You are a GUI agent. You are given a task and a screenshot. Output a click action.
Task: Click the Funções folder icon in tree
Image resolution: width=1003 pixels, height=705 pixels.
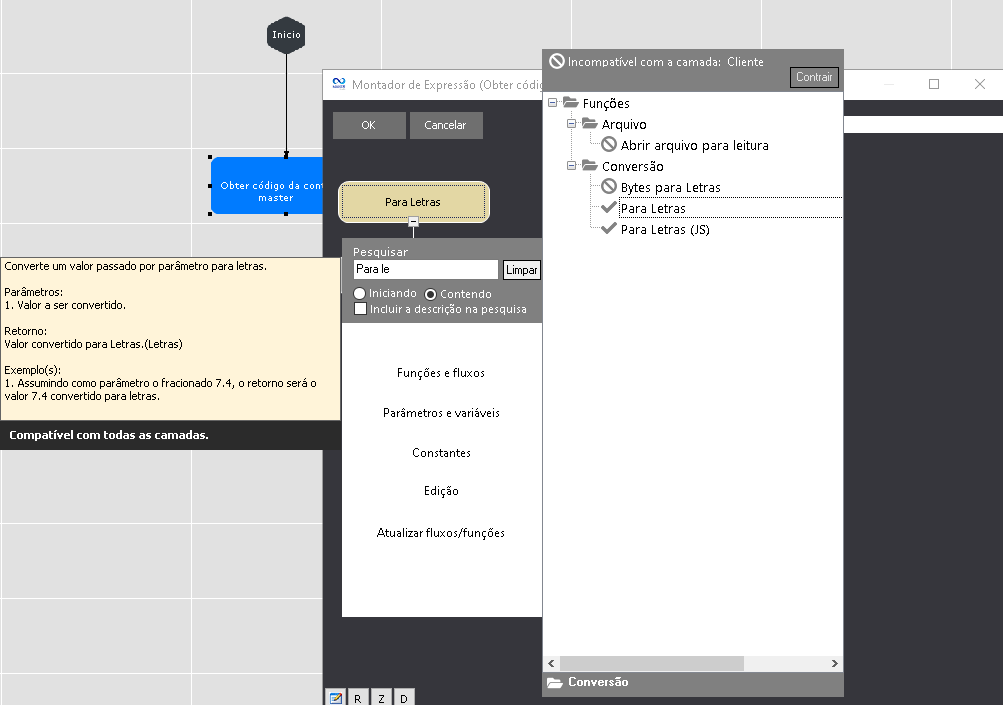[x=571, y=103]
